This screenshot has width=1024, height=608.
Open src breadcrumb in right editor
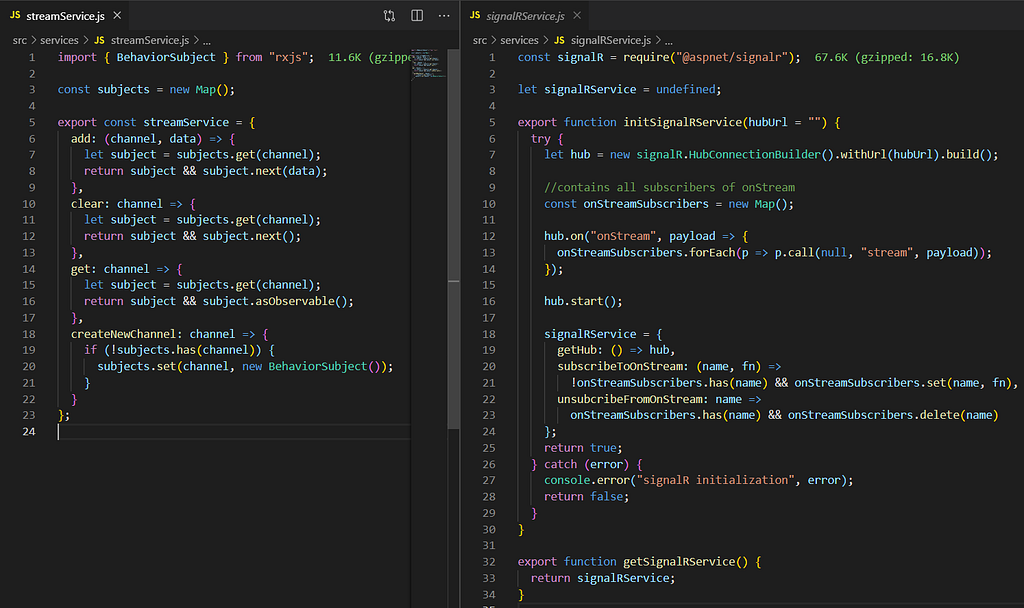[x=479, y=40]
